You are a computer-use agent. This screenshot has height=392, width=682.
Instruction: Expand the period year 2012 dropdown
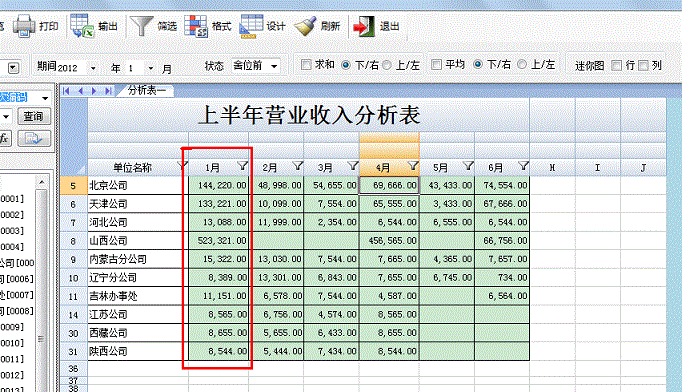(93, 68)
